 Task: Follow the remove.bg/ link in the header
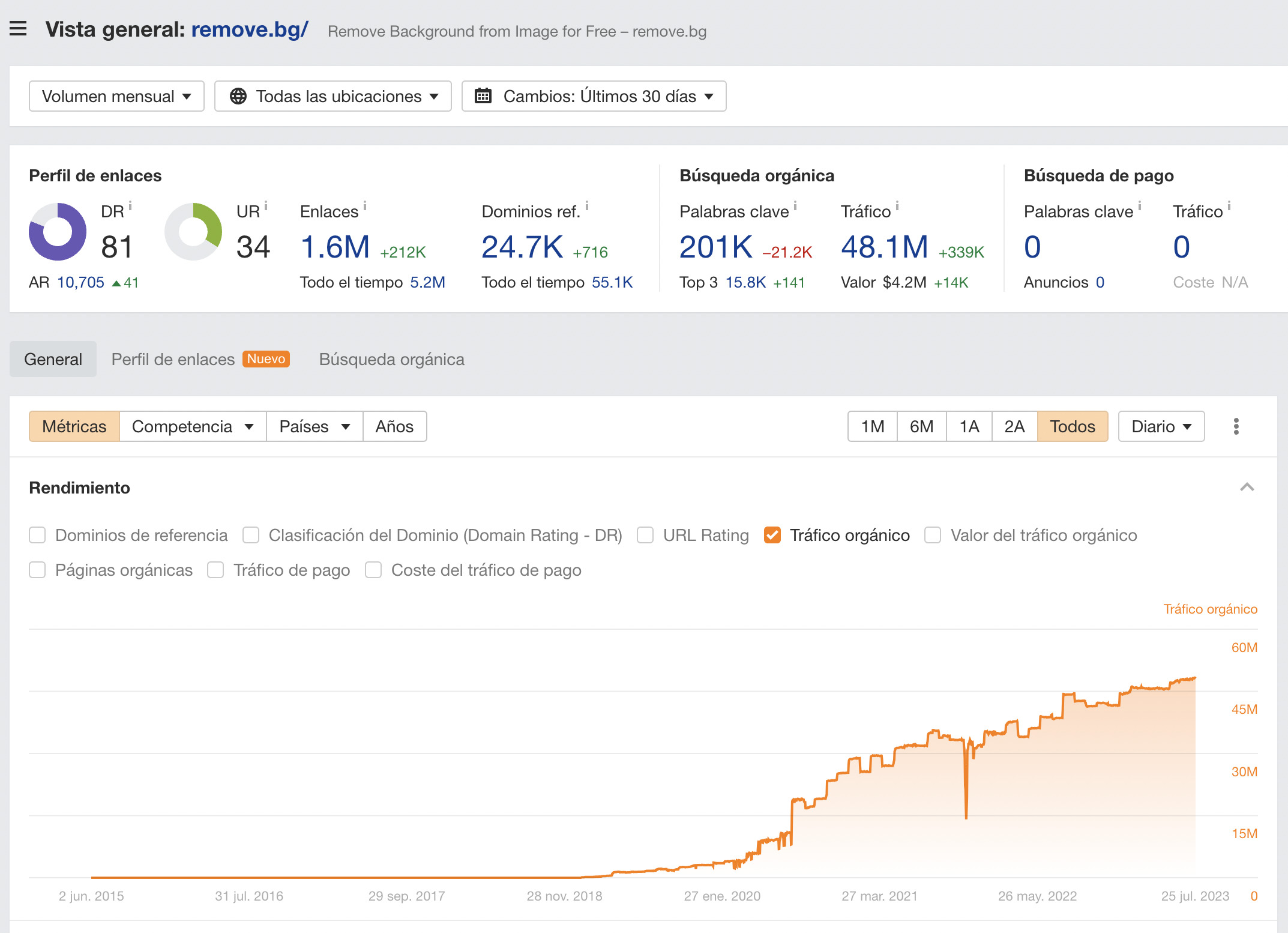(x=250, y=29)
